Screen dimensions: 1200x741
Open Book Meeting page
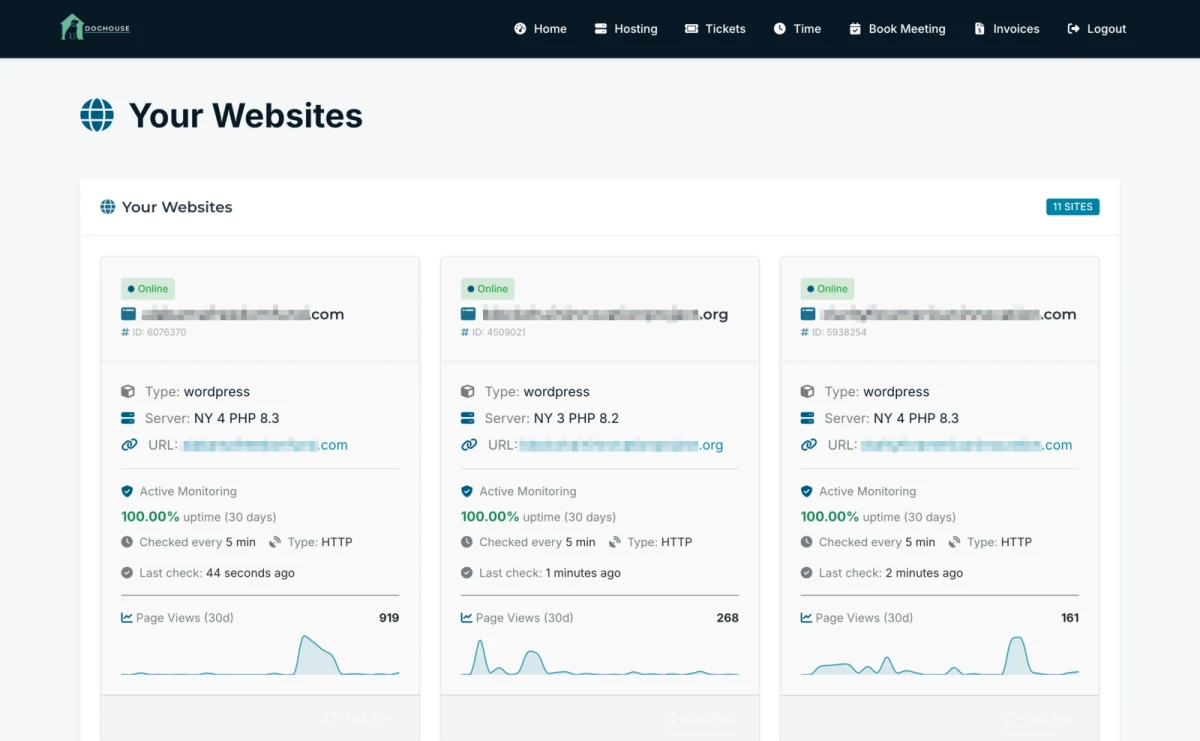[x=897, y=29]
